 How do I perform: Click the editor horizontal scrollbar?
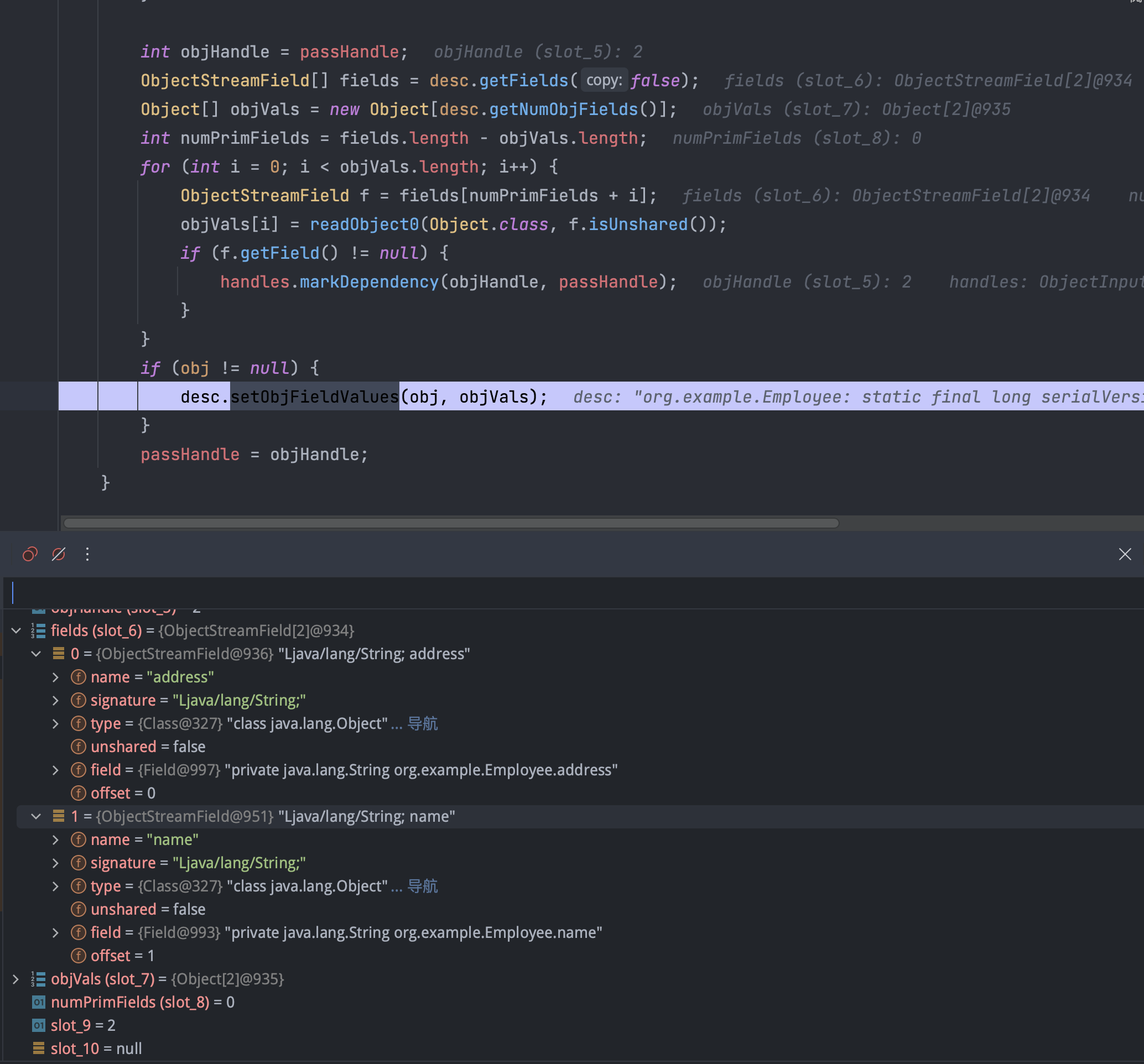(451, 523)
